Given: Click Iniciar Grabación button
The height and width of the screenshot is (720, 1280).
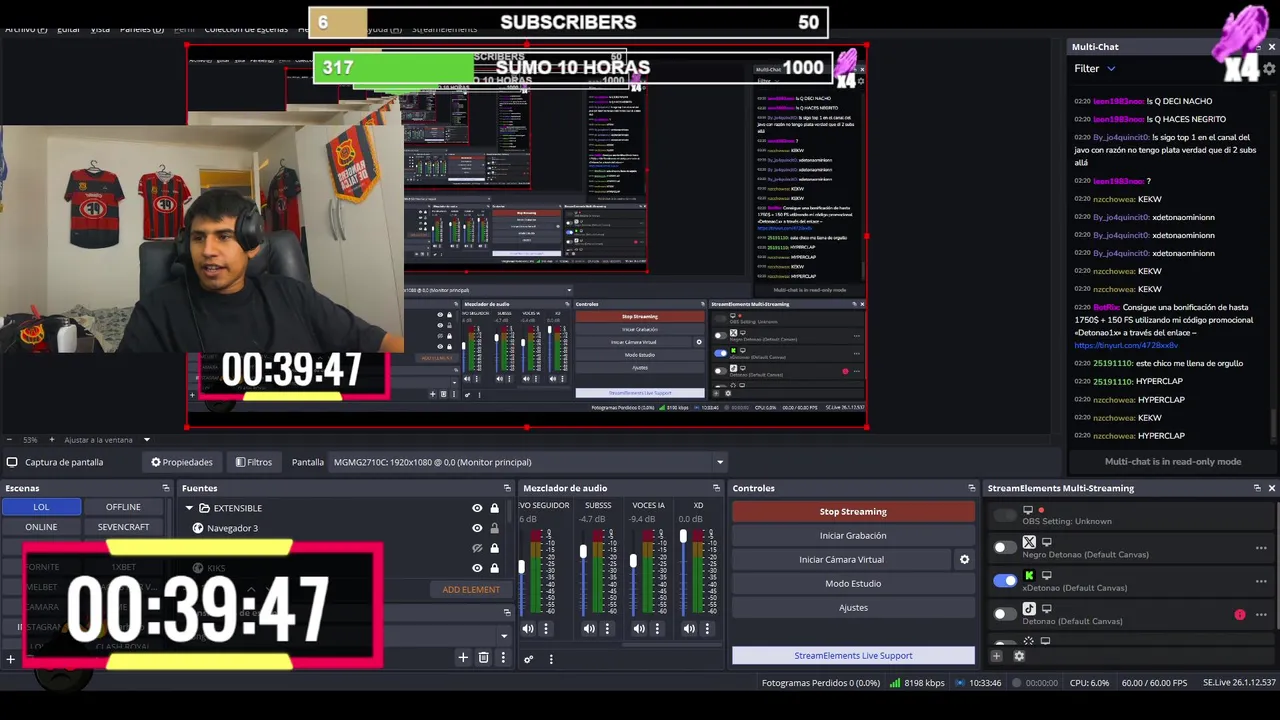Looking at the screenshot, I should (853, 535).
